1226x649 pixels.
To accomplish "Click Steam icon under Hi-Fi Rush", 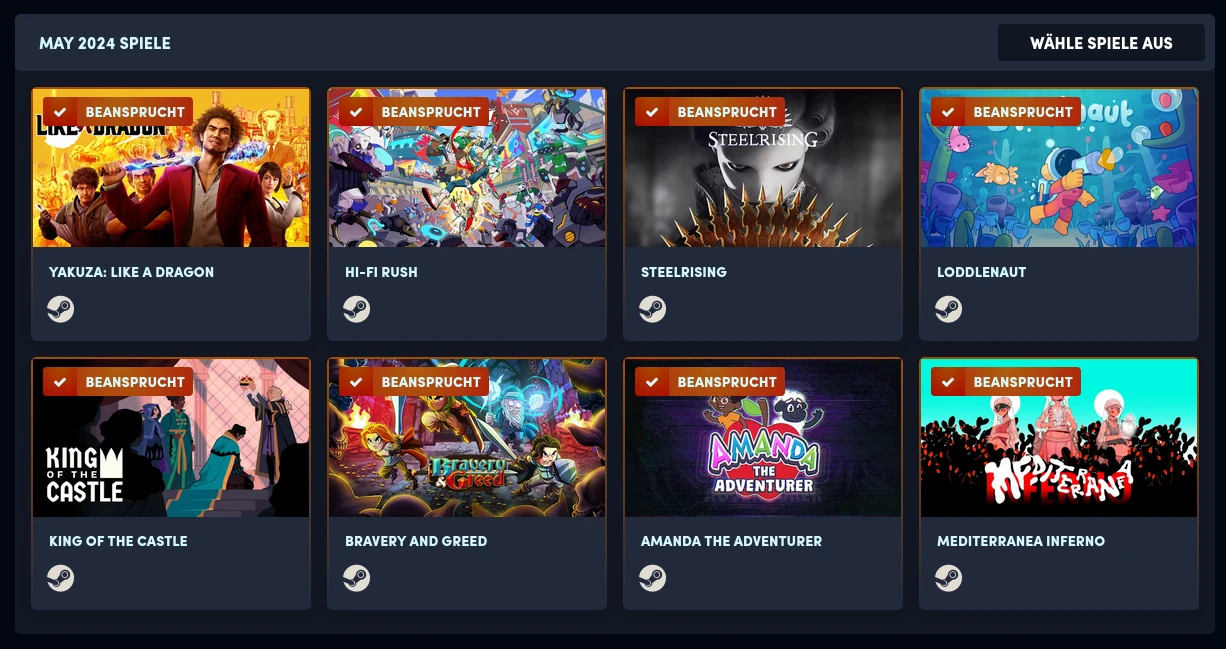I will (x=357, y=309).
